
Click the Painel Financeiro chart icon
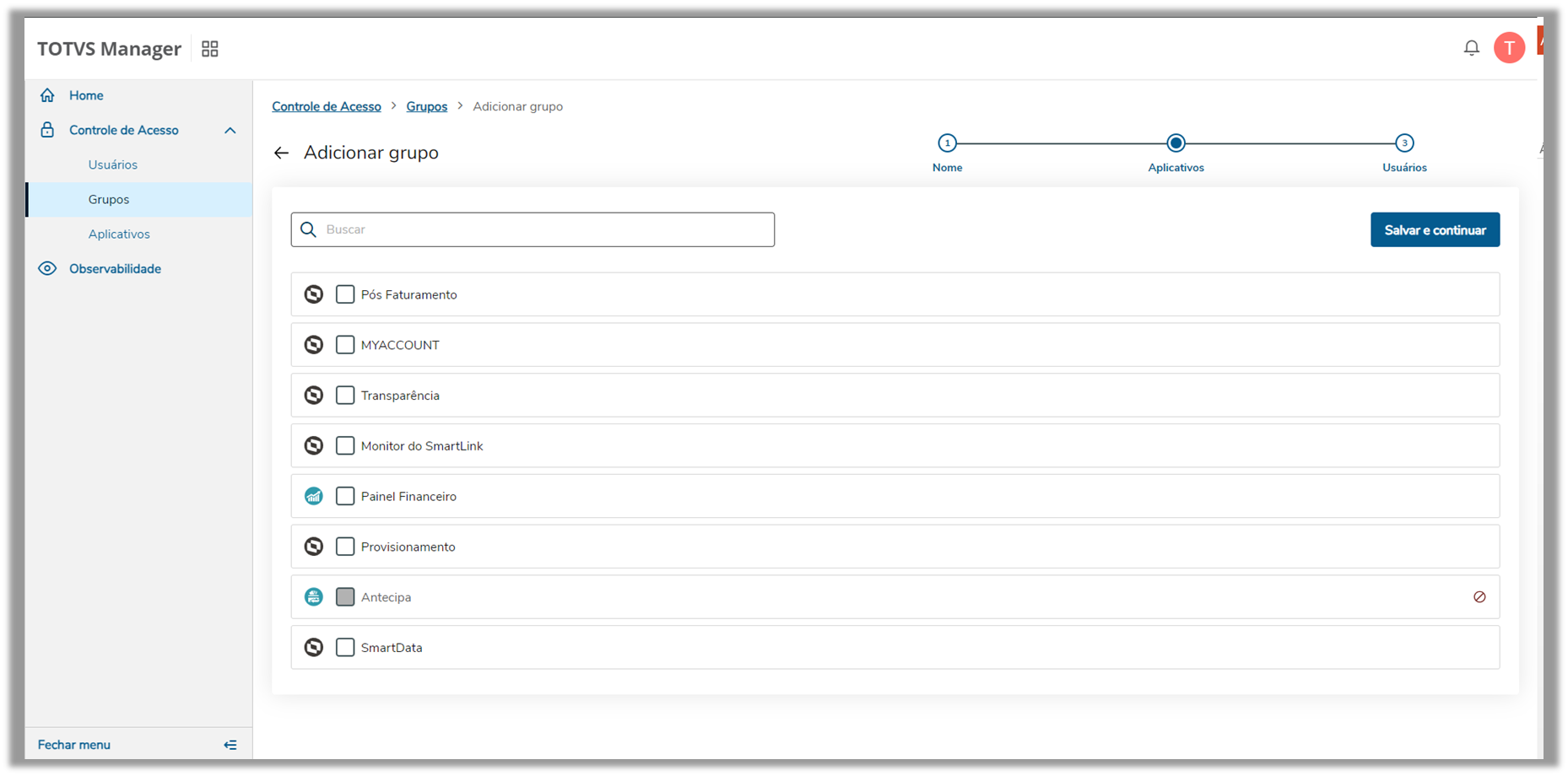point(314,497)
